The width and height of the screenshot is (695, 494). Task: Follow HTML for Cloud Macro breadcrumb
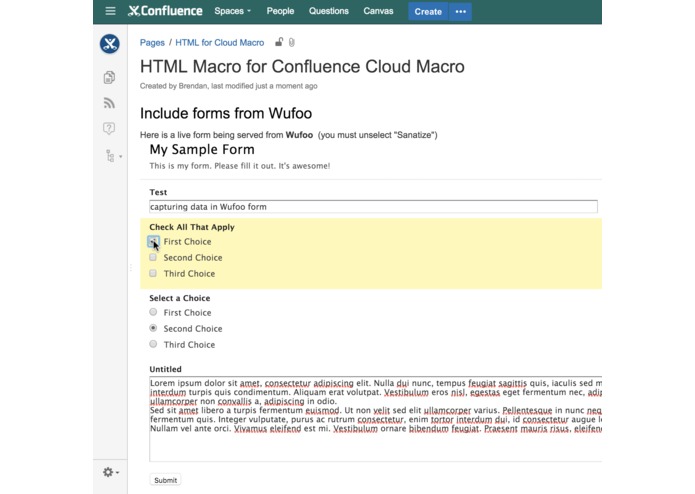click(219, 43)
